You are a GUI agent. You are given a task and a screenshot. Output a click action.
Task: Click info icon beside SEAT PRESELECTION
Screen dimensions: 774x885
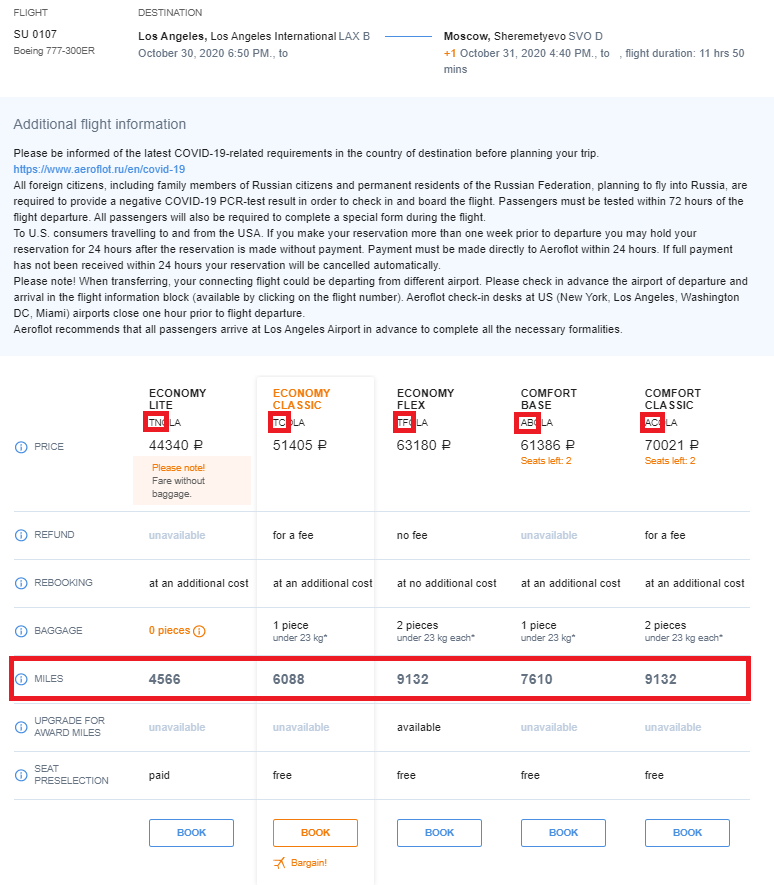21,775
